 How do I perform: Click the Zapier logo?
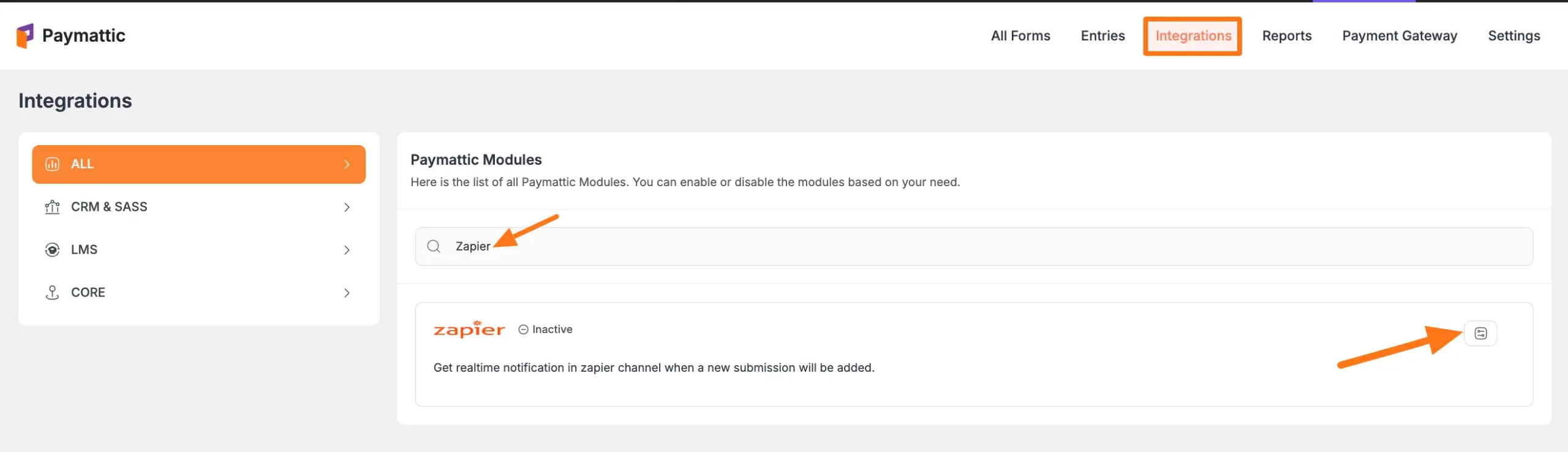tap(469, 330)
